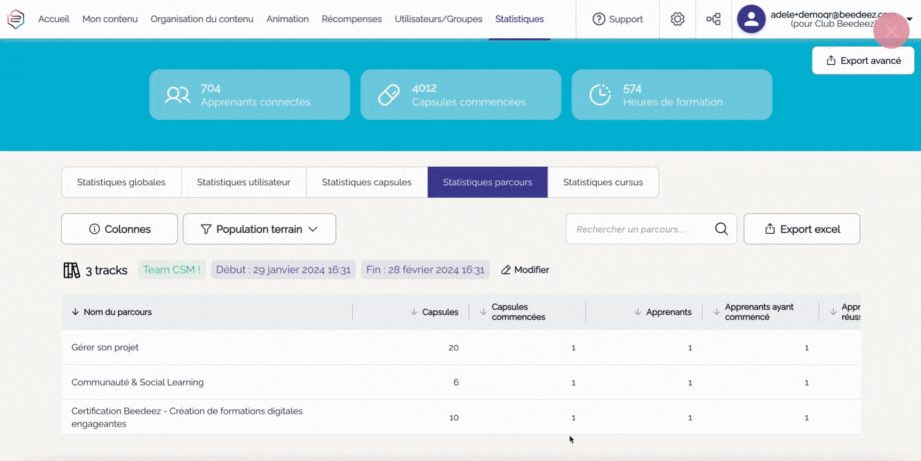Image resolution: width=921 pixels, height=461 pixels.
Task: Open the Animation menu
Action: 287,19
